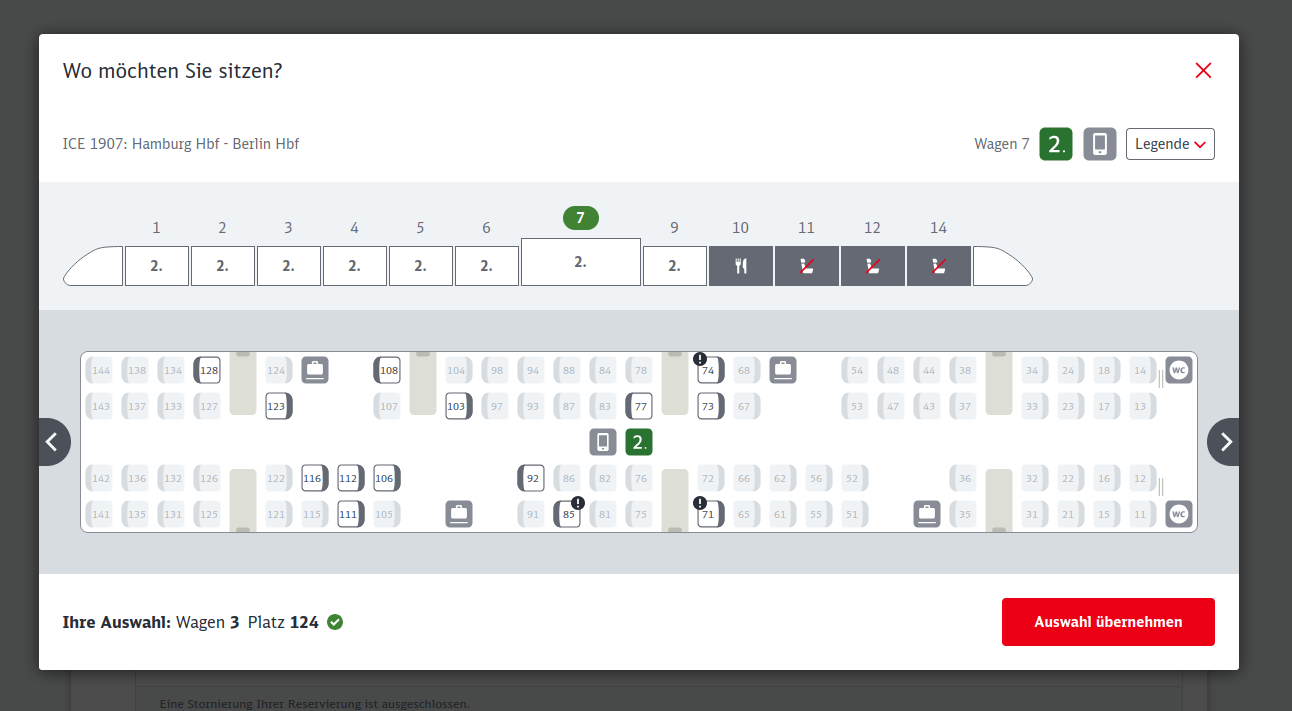Select seat 111
The height and width of the screenshot is (711, 1292).
click(x=348, y=515)
